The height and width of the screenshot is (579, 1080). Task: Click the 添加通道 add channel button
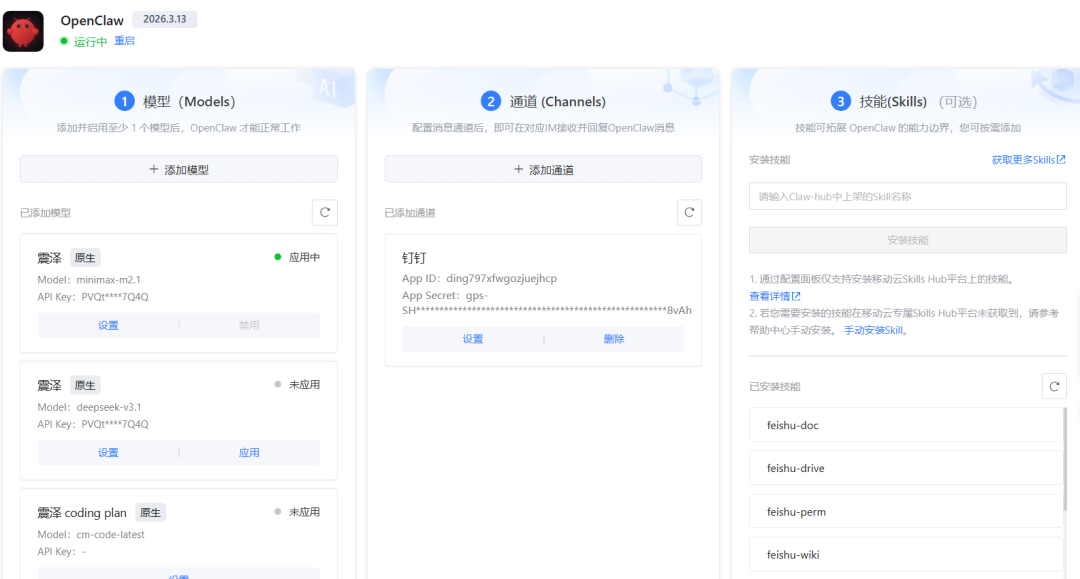click(543, 169)
